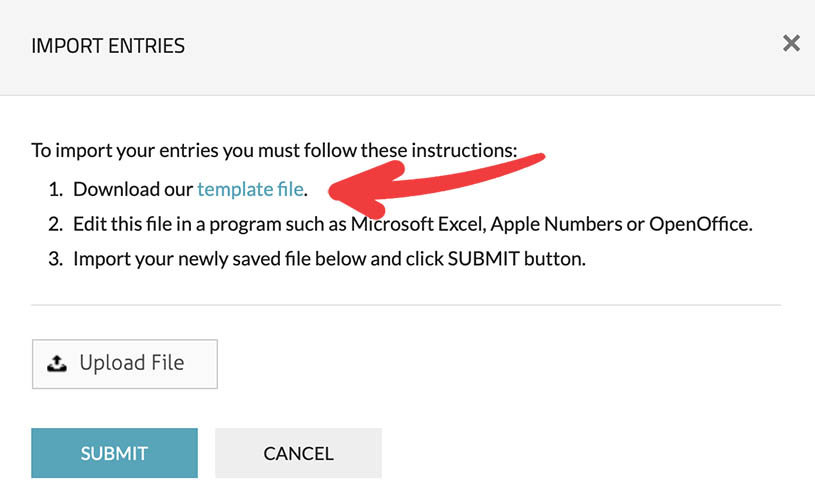This screenshot has height=492, width=815.
Task: Click the list number '2.'
Action: 54,223
